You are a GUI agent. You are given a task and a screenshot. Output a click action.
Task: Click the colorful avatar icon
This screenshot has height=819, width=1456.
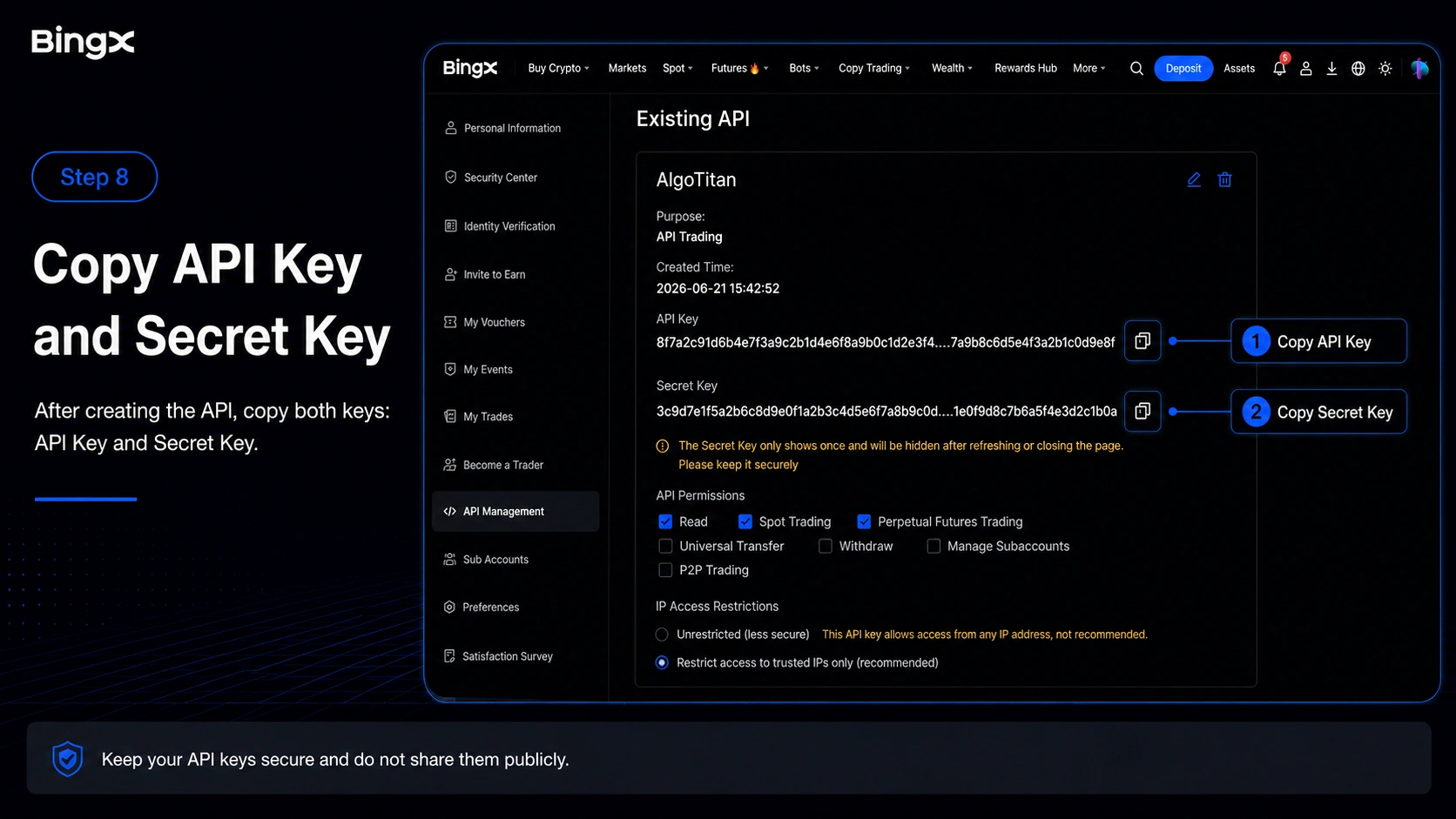(x=1420, y=69)
